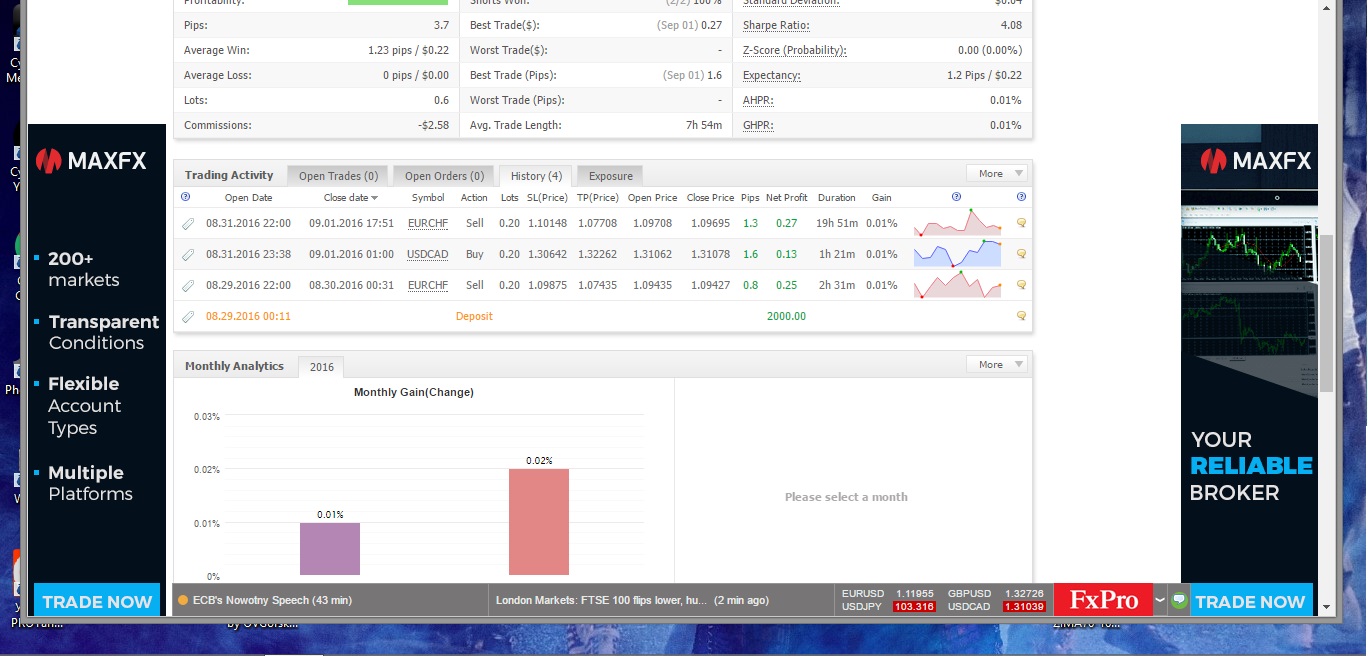The width and height of the screenshot is (1368, 656).
Task: Click the help icon above the mini charts column
Action: click(x=956, y=197)
